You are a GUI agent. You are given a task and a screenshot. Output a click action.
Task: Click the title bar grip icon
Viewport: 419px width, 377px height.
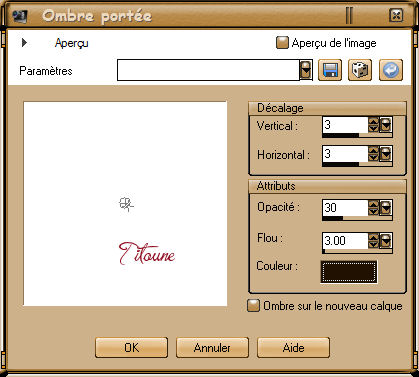349,15
